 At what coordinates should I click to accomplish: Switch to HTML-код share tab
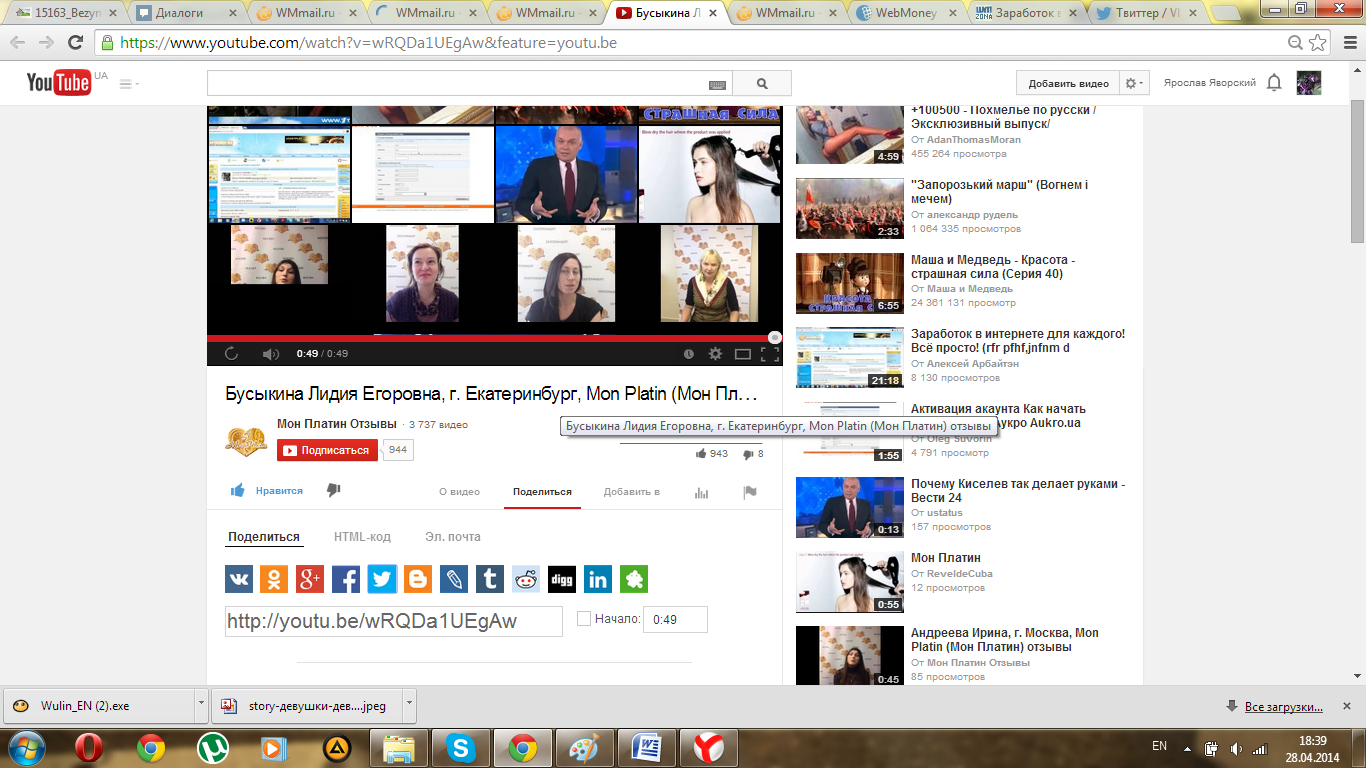point(362,537)
